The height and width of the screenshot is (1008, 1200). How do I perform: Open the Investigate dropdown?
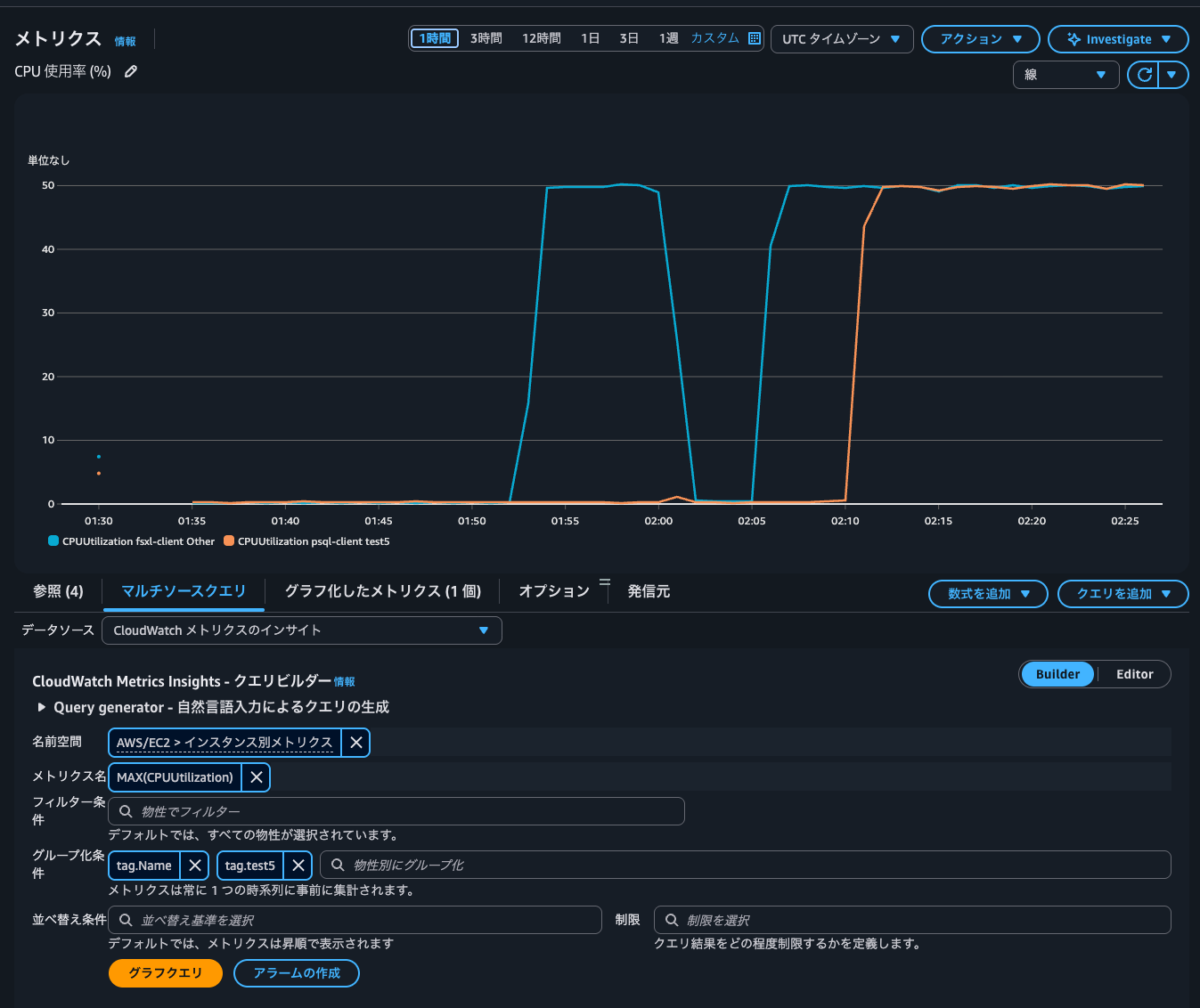click(1118, 39)
